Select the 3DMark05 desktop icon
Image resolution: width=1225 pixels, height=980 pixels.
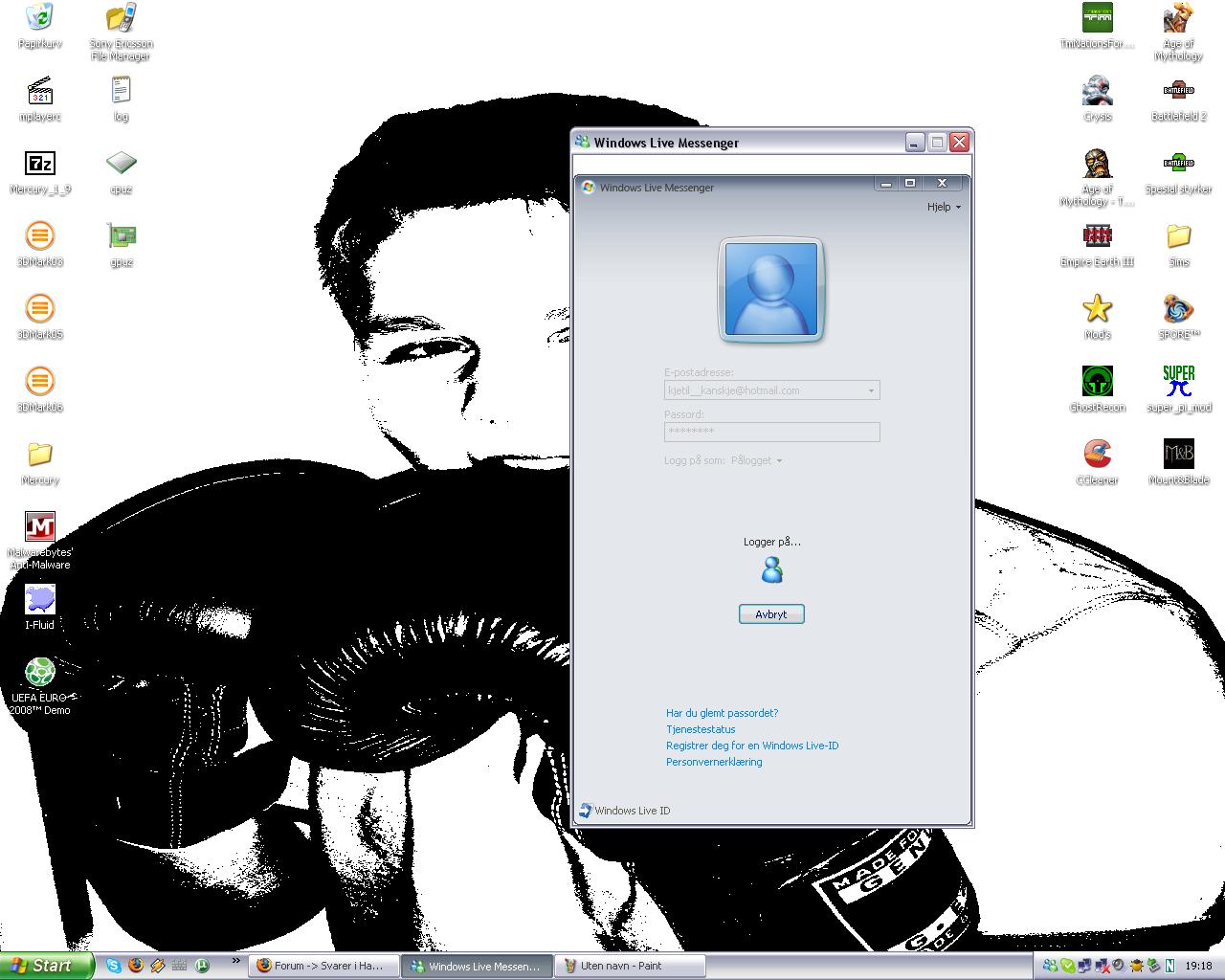(x=40, y=317)
